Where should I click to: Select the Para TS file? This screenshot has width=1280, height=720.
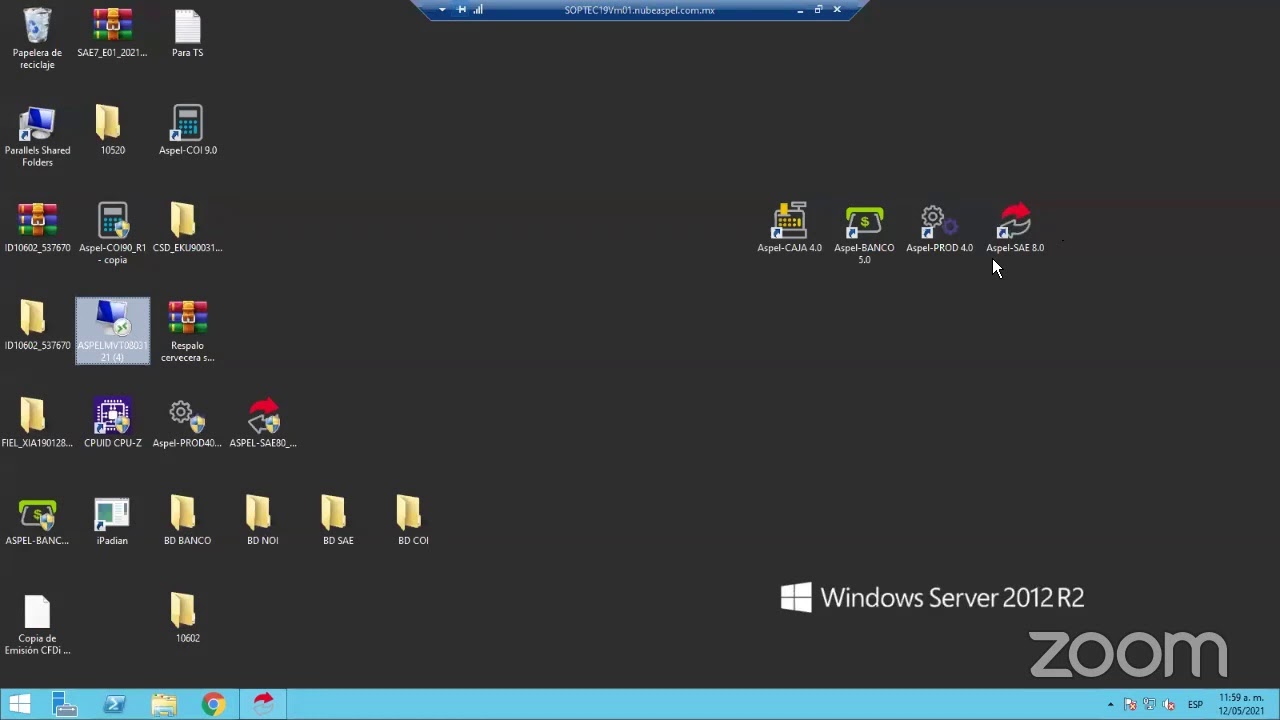point(187,33)
